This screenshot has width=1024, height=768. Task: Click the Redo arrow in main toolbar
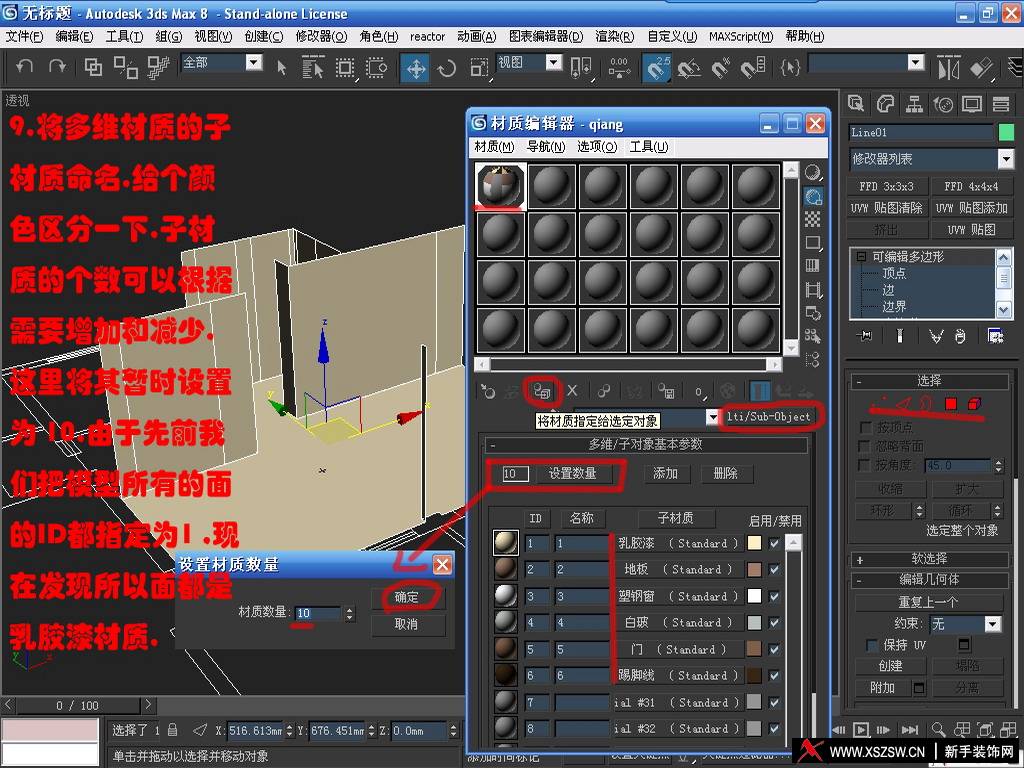pos(57,66)
